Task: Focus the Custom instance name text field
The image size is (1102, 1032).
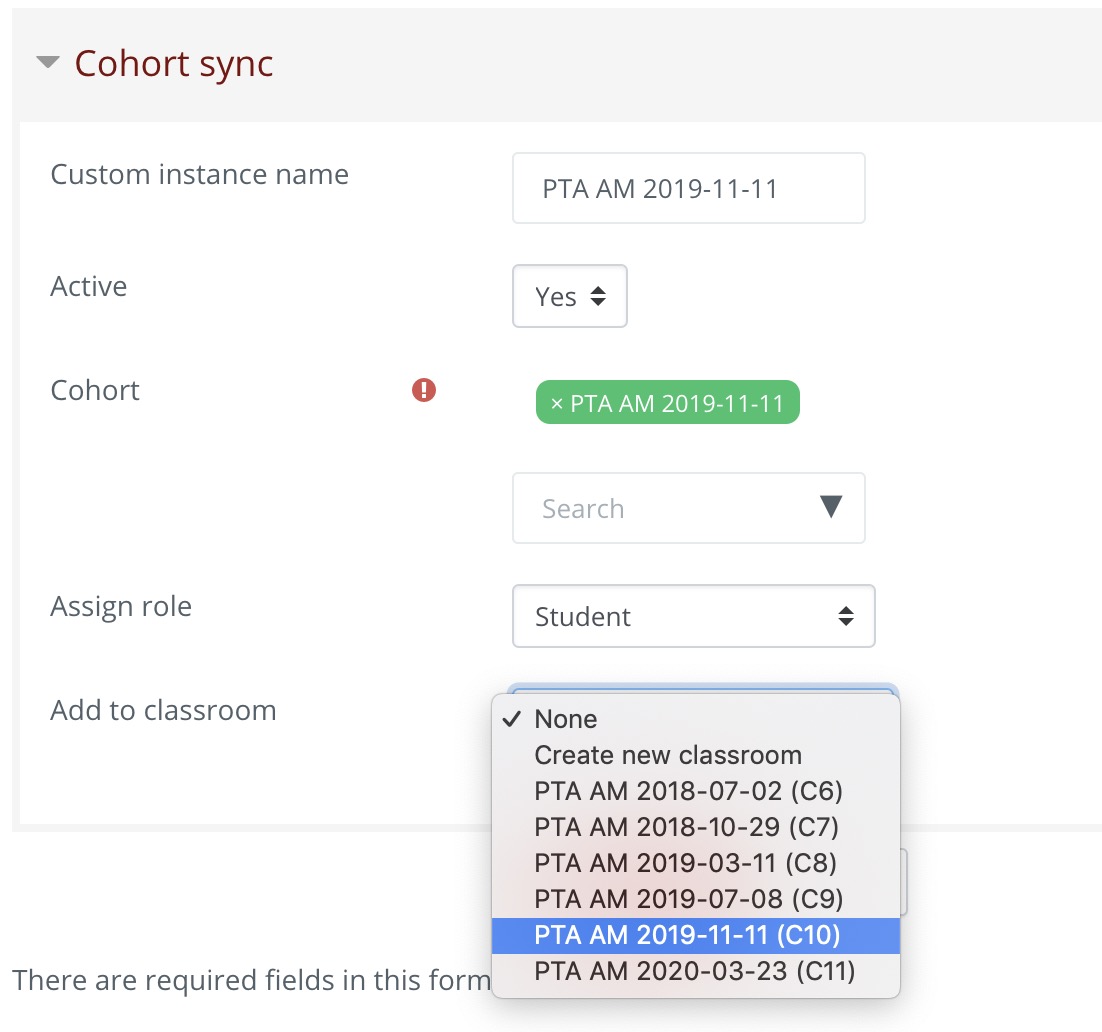Action: [x=688, y=188]
